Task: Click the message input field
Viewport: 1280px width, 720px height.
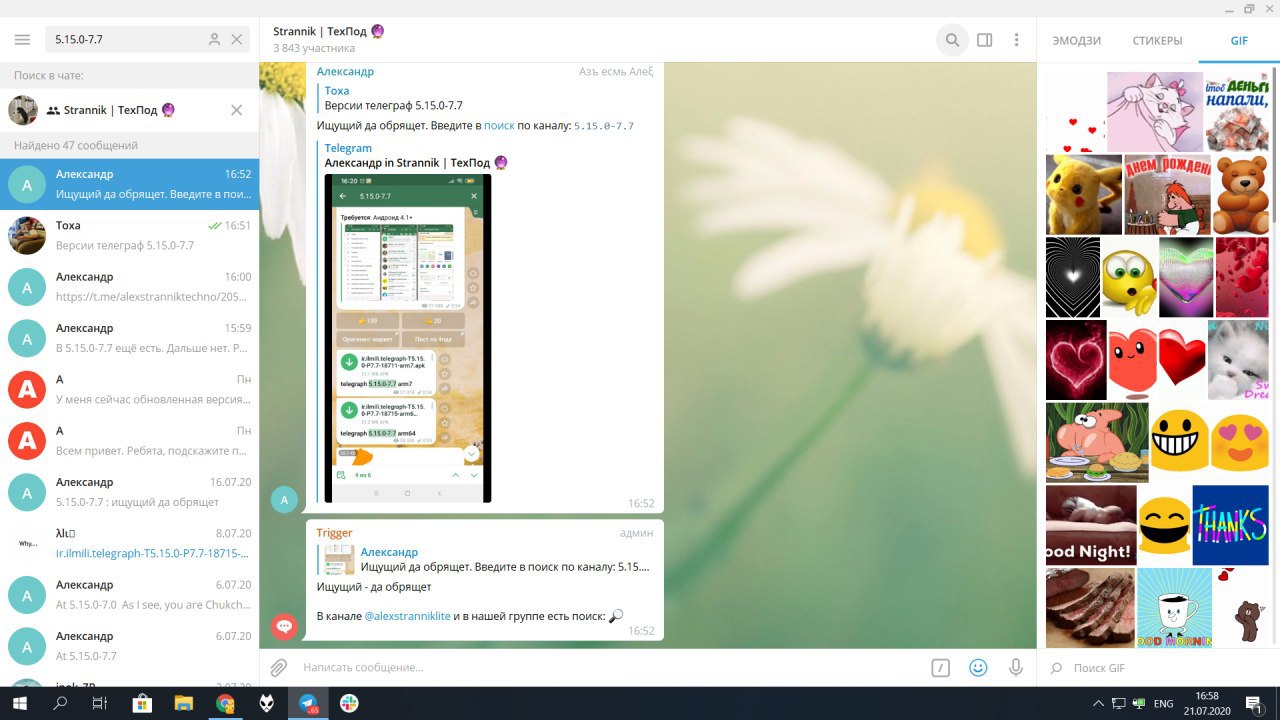Action: (x=610, y=668)
